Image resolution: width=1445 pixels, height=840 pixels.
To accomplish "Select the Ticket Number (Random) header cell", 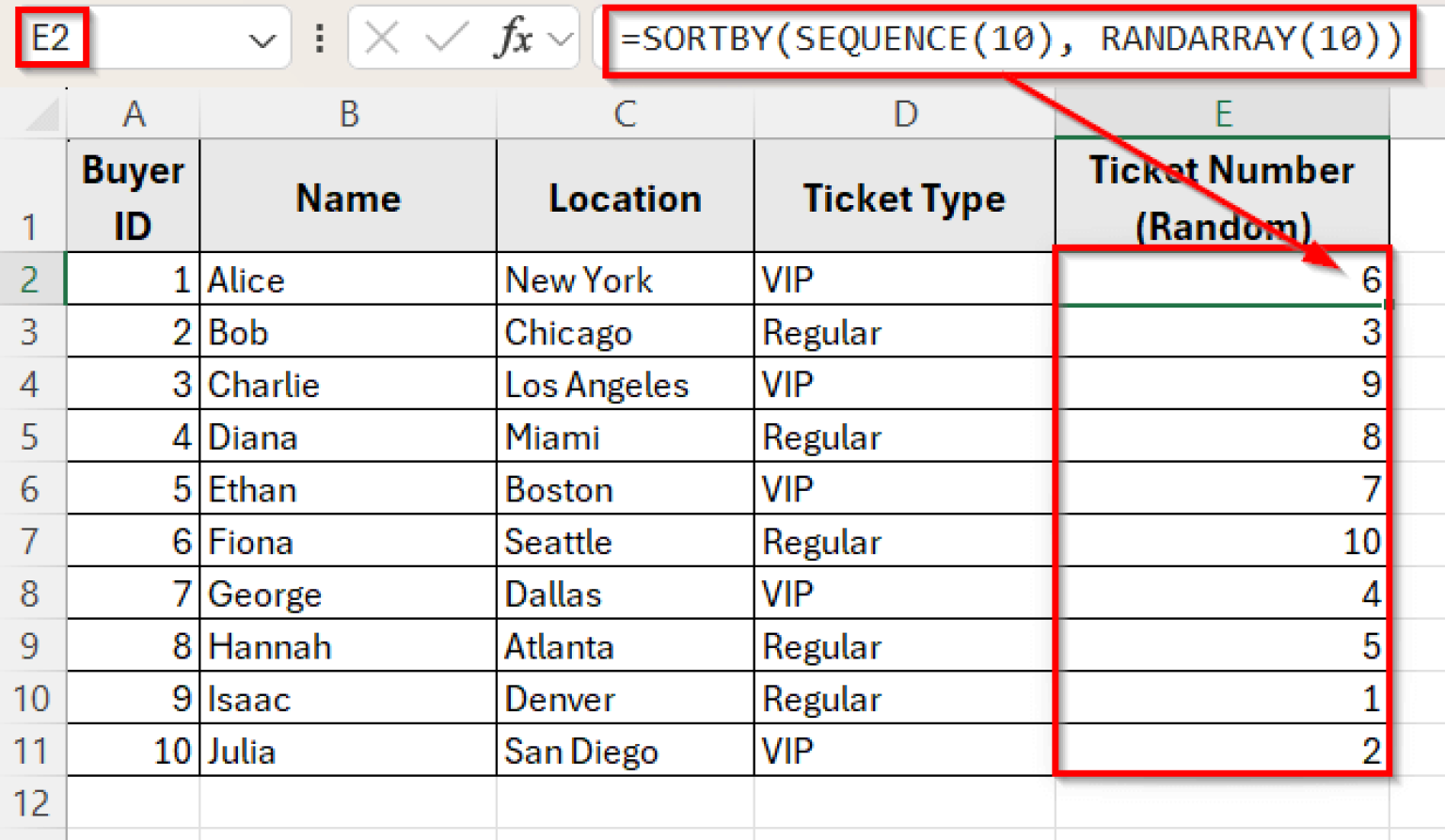I will [1222, 195].
